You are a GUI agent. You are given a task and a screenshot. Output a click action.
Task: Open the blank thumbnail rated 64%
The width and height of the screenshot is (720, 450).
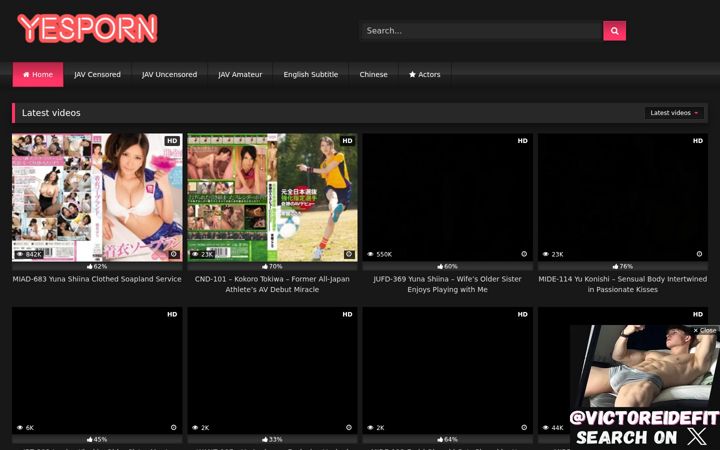coord(448,371)
